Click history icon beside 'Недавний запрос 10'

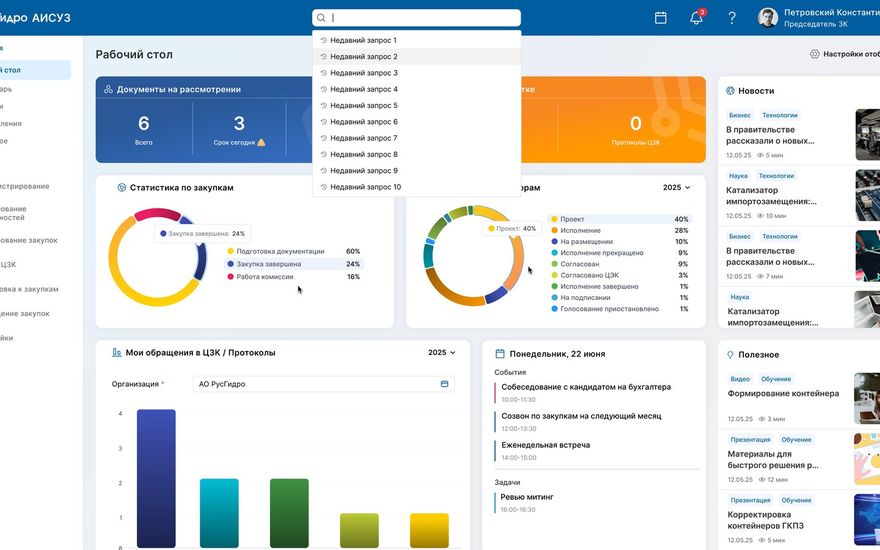coord(323,187)
